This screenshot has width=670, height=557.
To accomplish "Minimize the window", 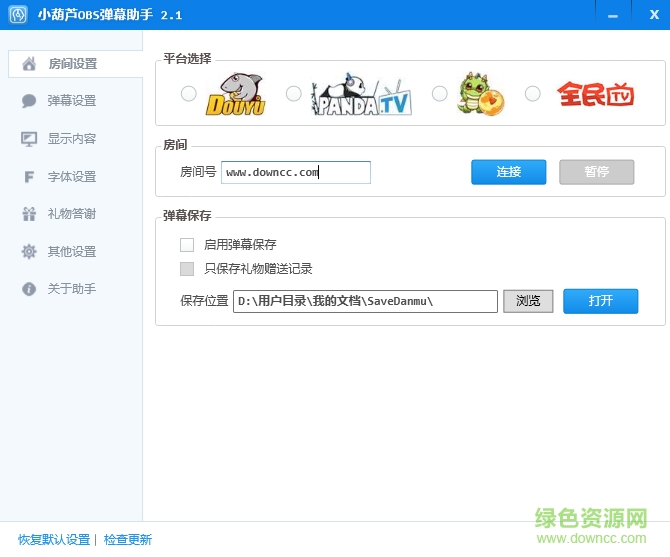I will pyautogui.click(x=613, y=15).
